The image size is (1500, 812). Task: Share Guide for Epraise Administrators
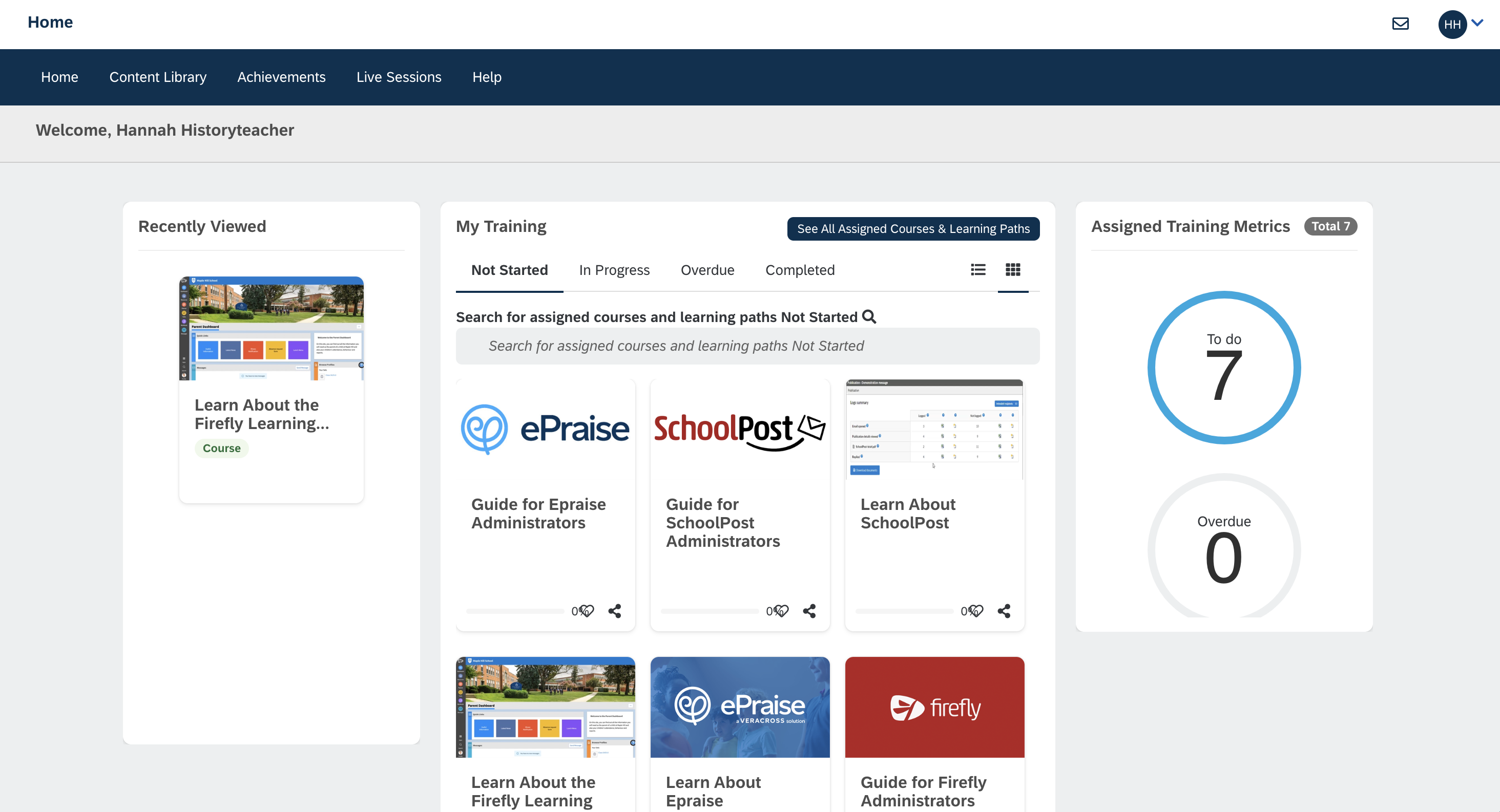pos(614,611)
